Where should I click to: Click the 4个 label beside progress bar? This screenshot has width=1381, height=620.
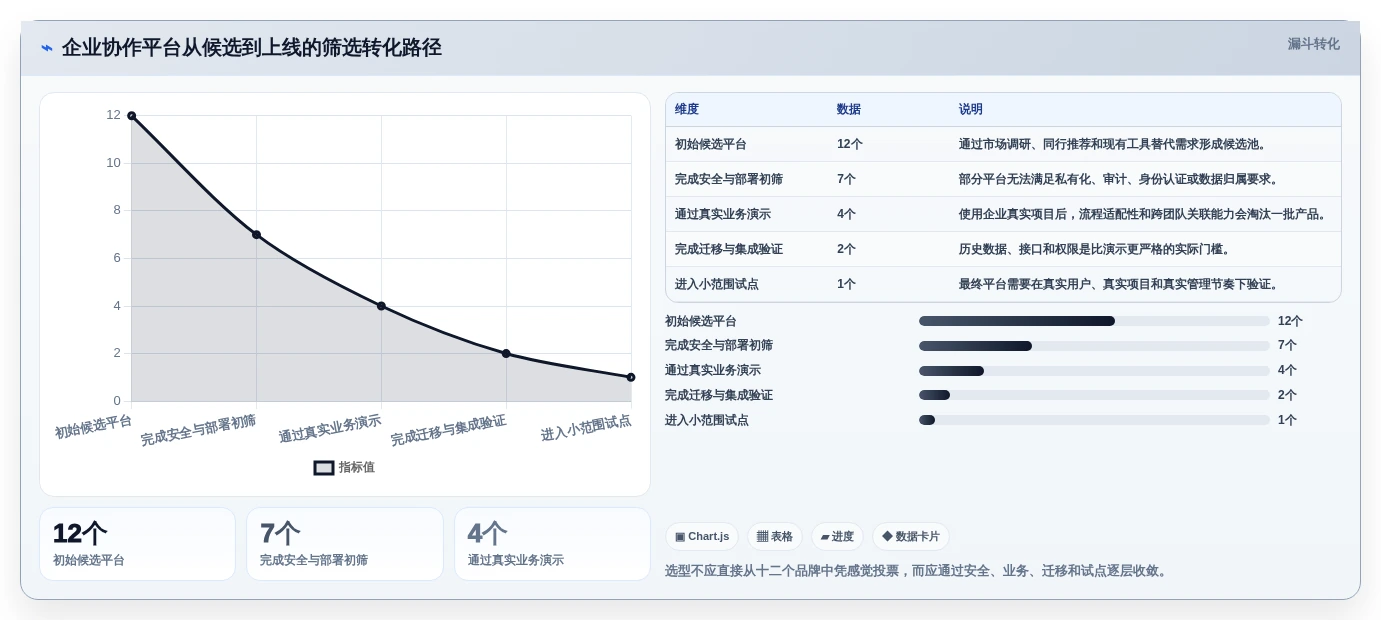click(1288, 371)
